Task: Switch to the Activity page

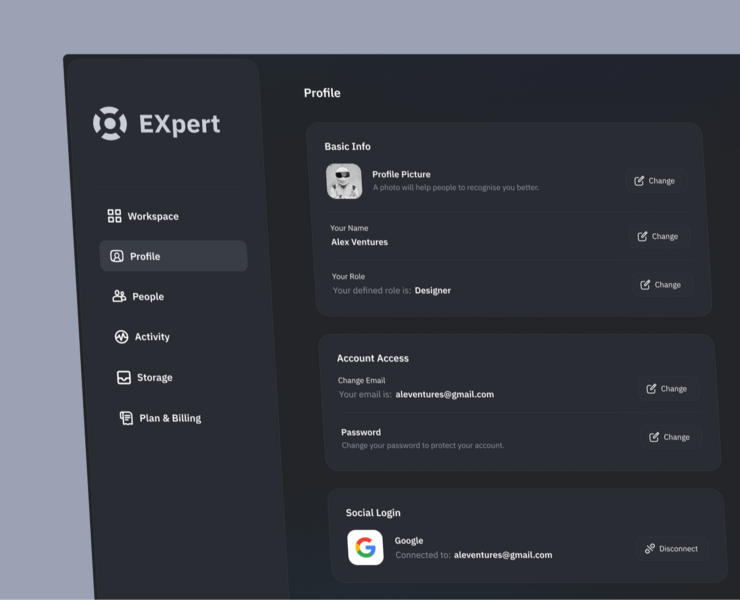Action: (152, 337)
